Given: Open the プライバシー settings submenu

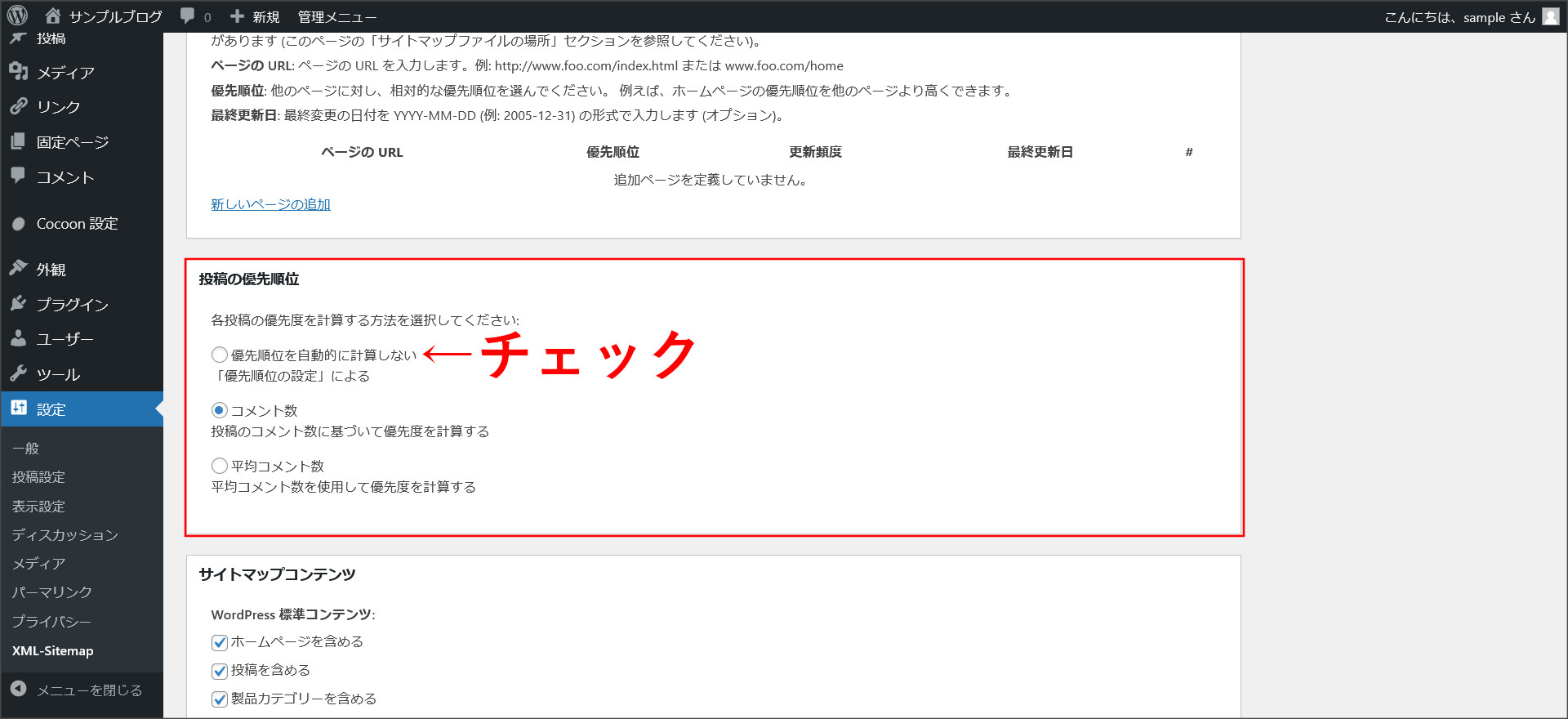Looking at the screenshot, I should click(x=51, y=622).
